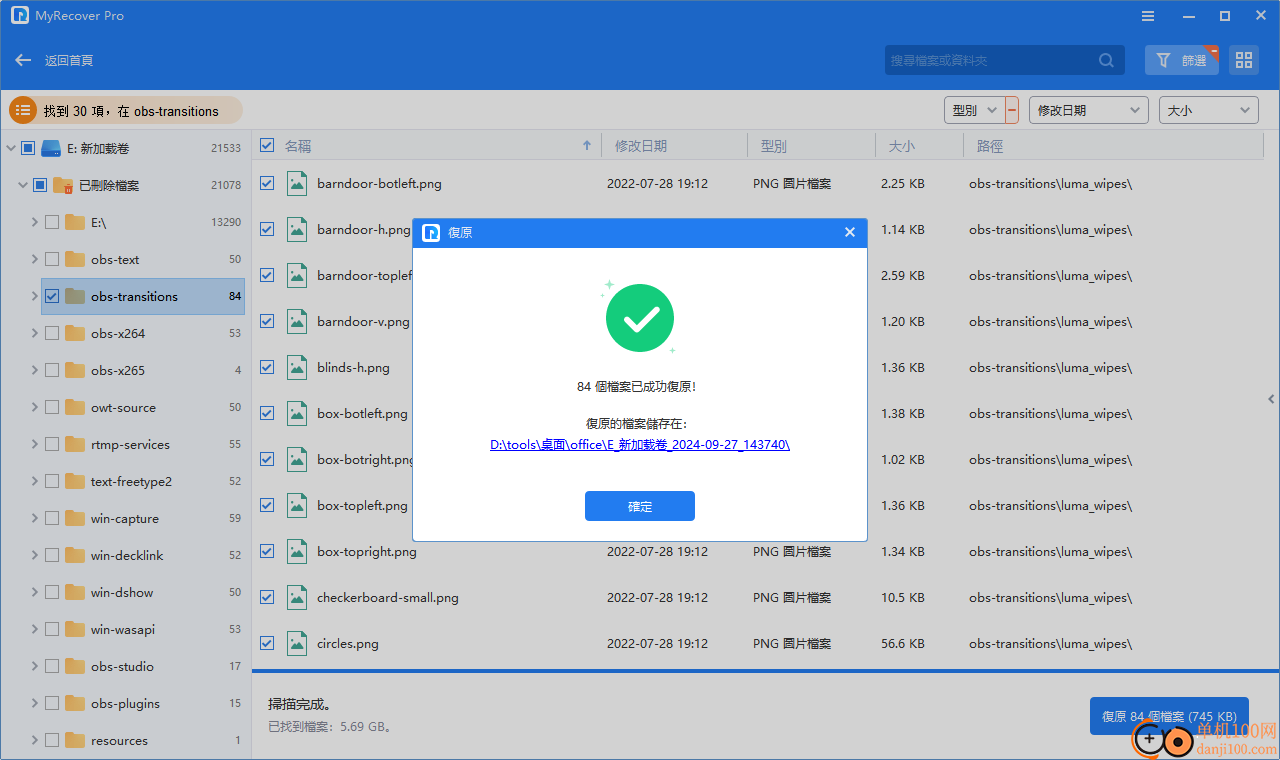This screenshot has height=760, width=1280.
Task: Confirm the dialog with 確定 button
Action: (x=640, y=506)
